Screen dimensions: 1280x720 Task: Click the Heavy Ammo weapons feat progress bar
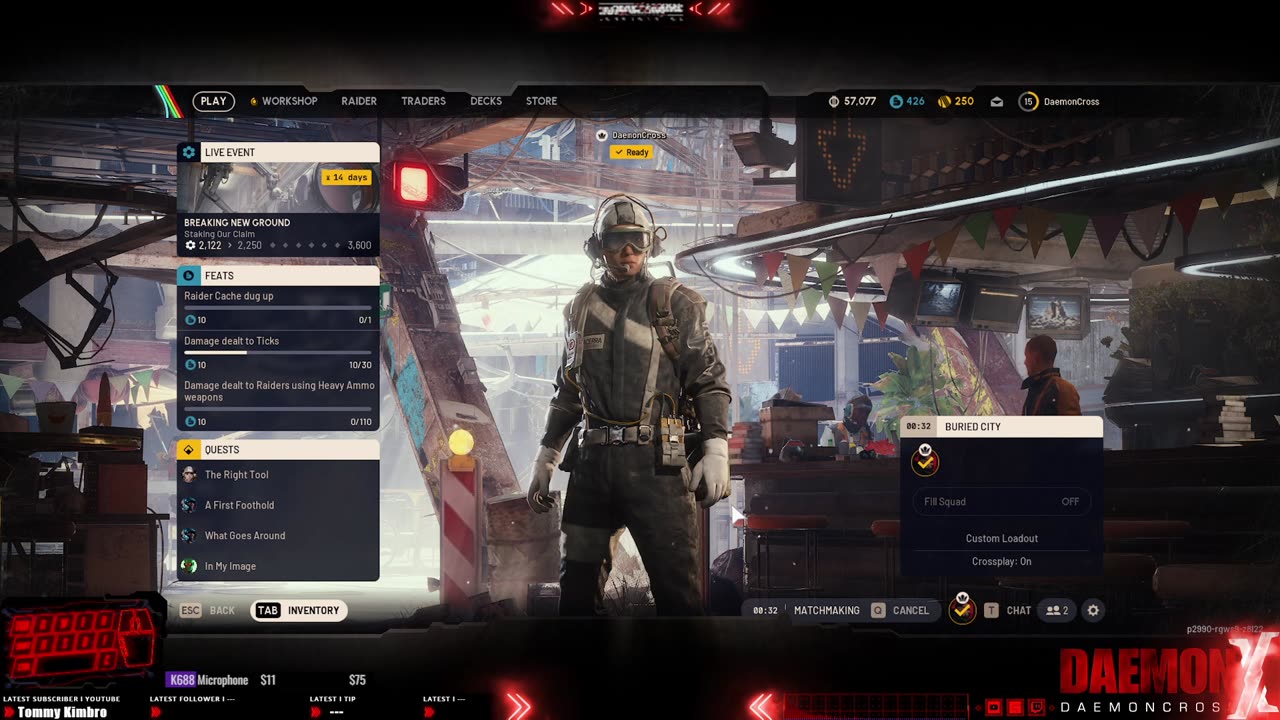coord(278,409)
